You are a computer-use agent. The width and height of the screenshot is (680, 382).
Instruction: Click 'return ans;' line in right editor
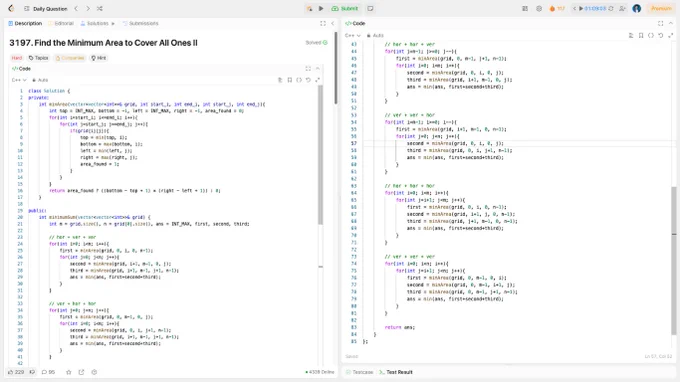399,327
